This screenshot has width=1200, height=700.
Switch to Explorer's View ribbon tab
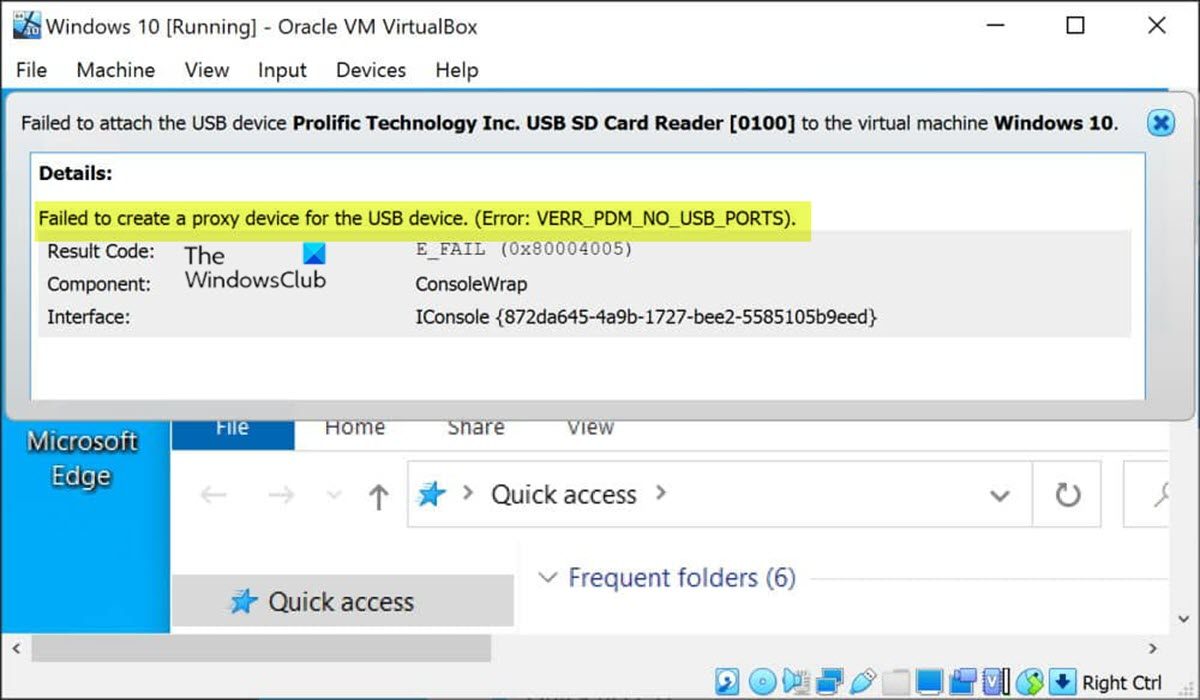click(590, 428)
